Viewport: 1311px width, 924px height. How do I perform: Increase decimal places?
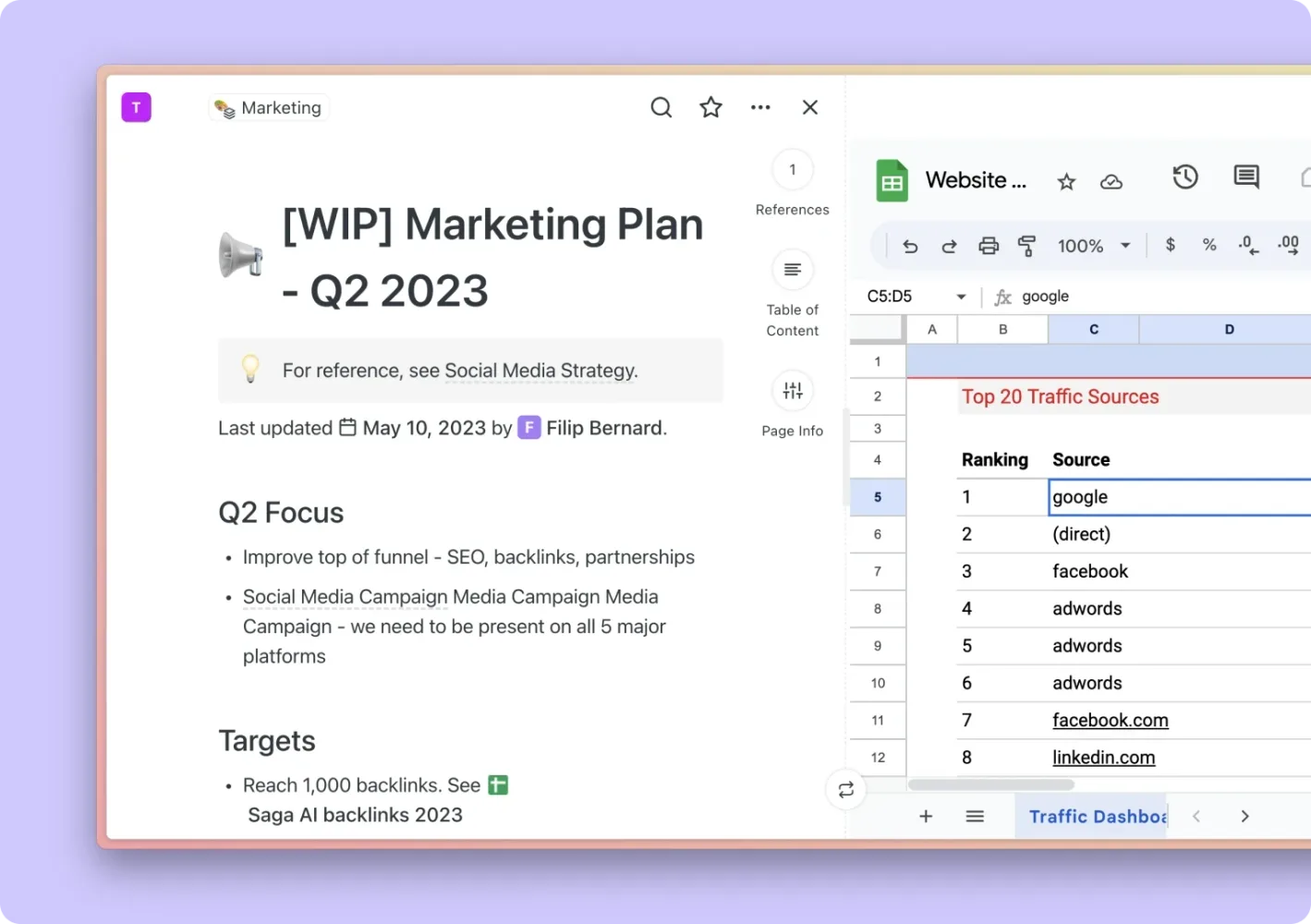(x=1288, y=246)
